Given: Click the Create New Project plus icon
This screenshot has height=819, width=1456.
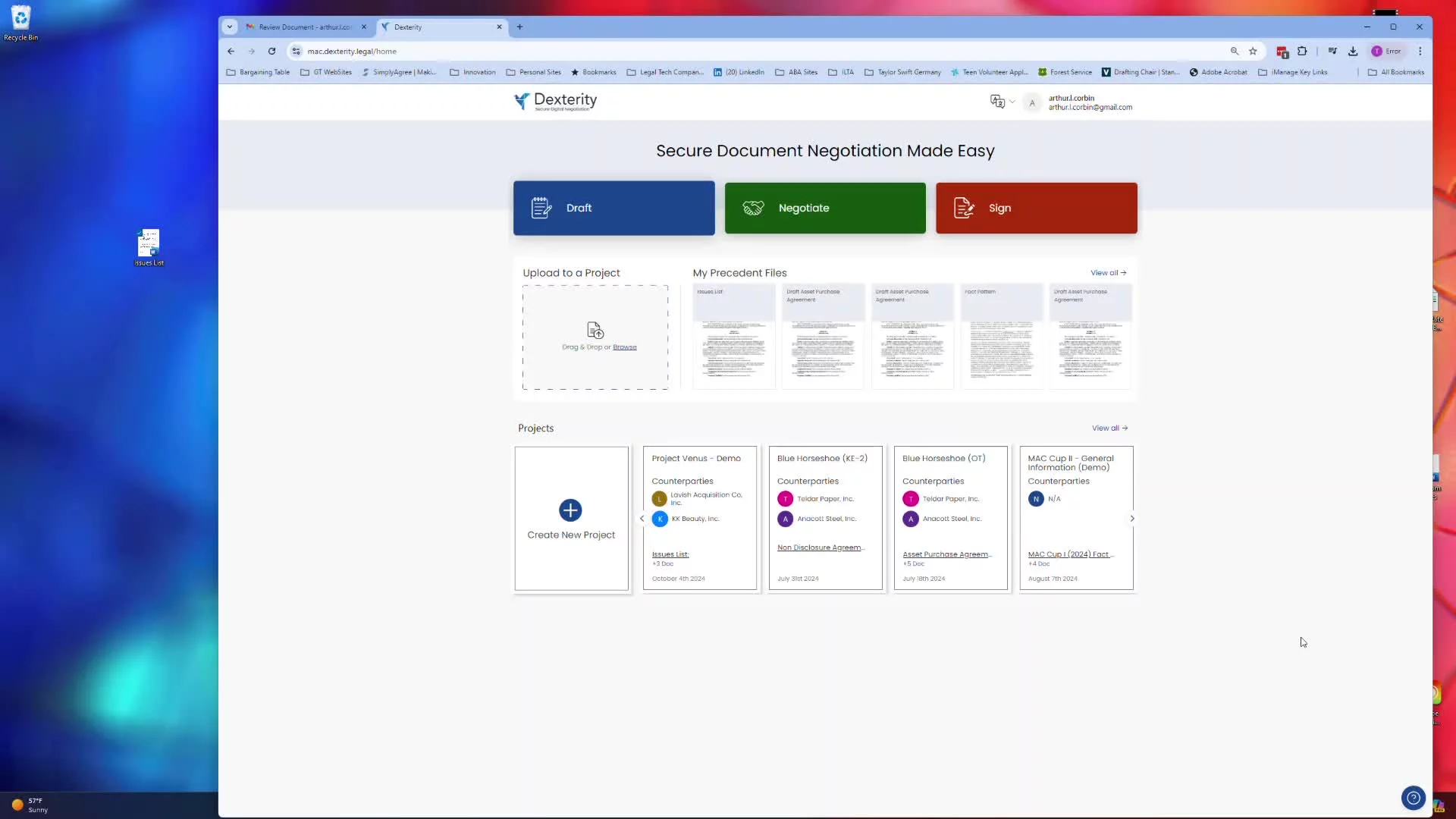Looking at the screenshot, I should pyautogui.click(x=570, y=510).
